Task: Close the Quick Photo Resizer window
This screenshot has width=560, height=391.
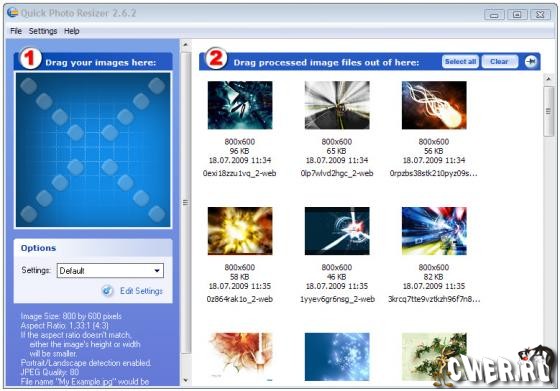Action: tap(540, 15)
